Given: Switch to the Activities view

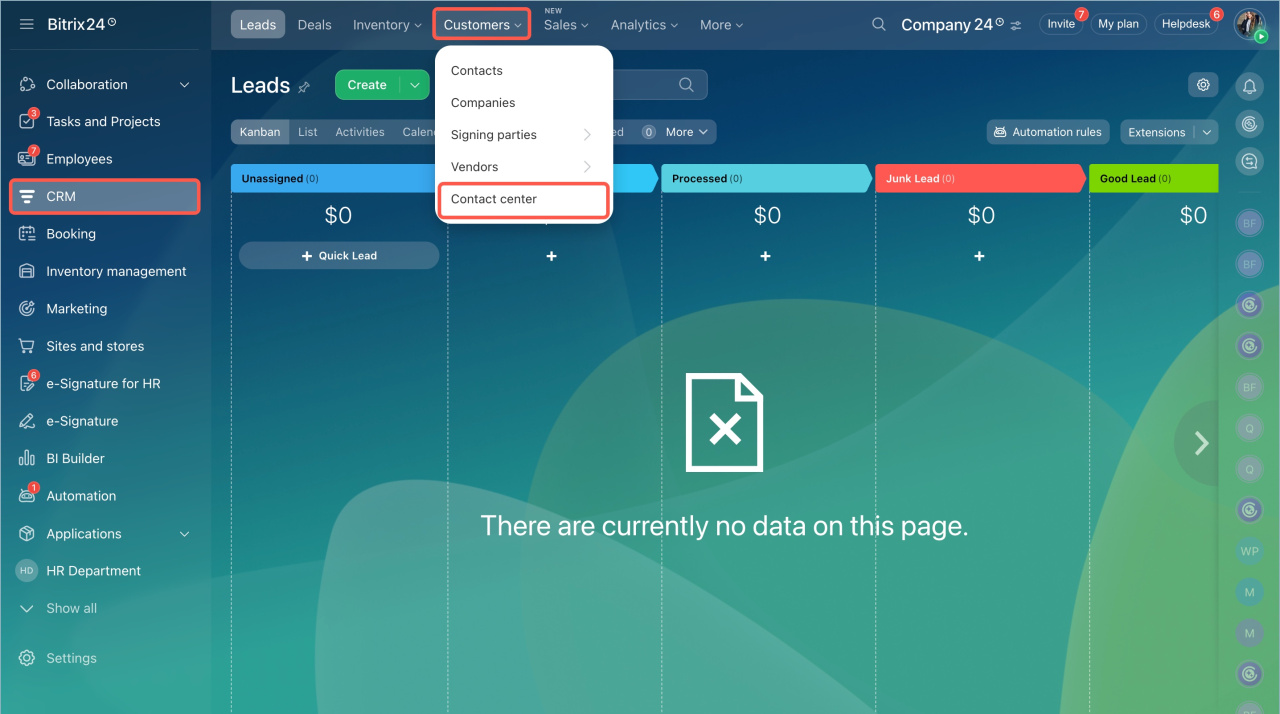Looking at the screenshot, I should coord(360,132).
